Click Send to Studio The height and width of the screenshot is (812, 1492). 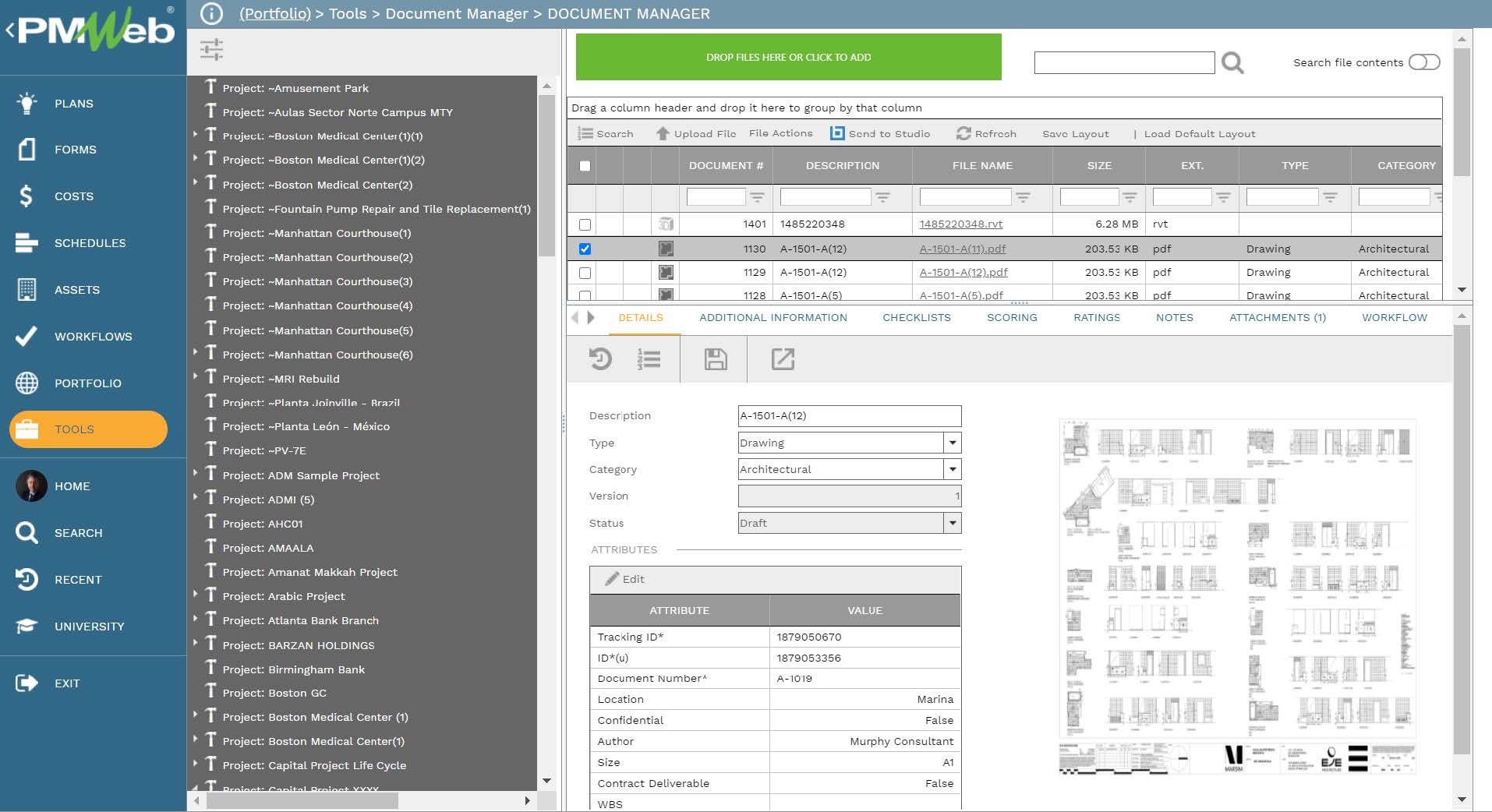(x=880, y=133)
